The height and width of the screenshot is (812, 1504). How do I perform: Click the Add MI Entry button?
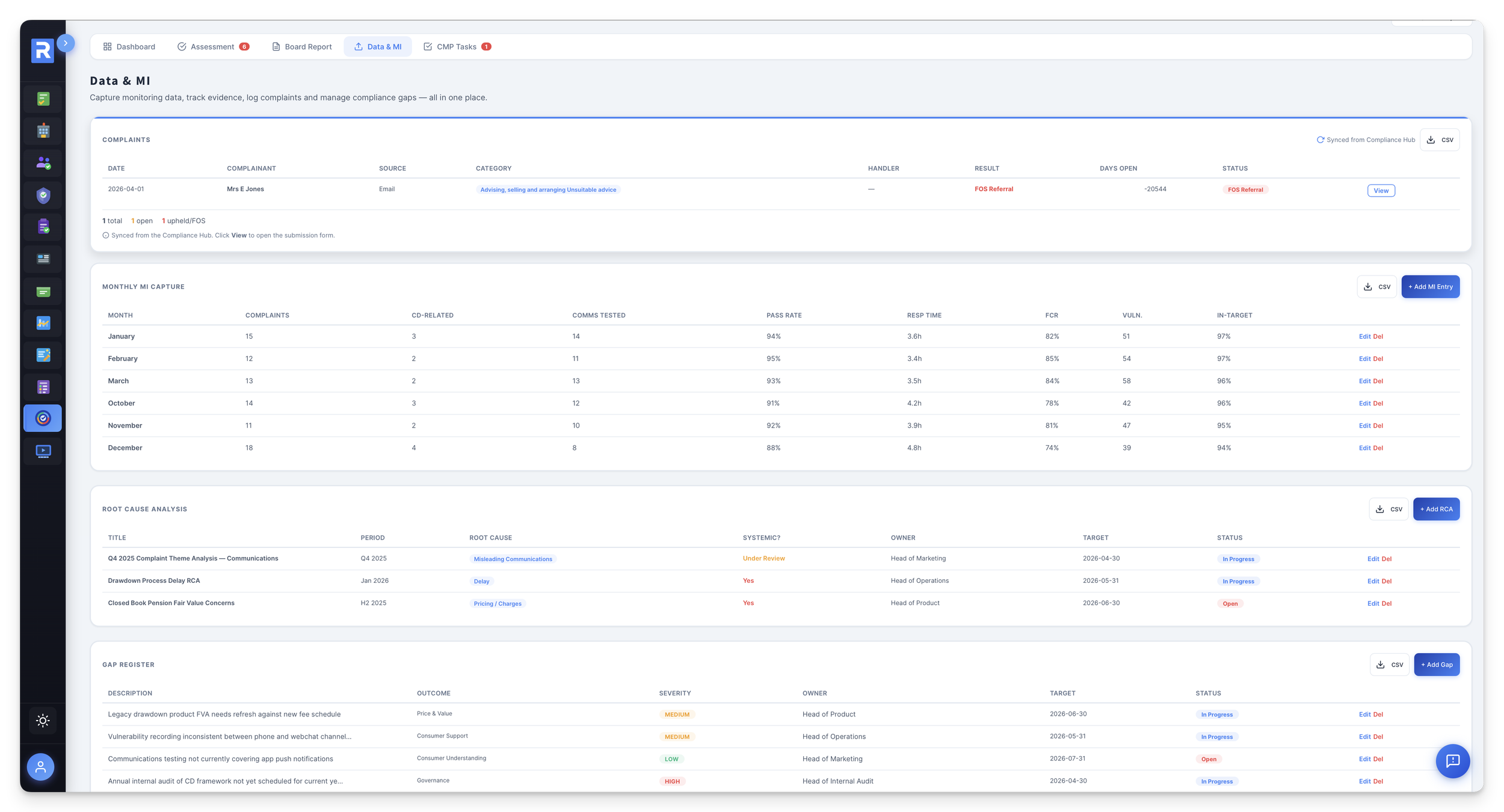pyautogui.click(x=1430, y=287)
